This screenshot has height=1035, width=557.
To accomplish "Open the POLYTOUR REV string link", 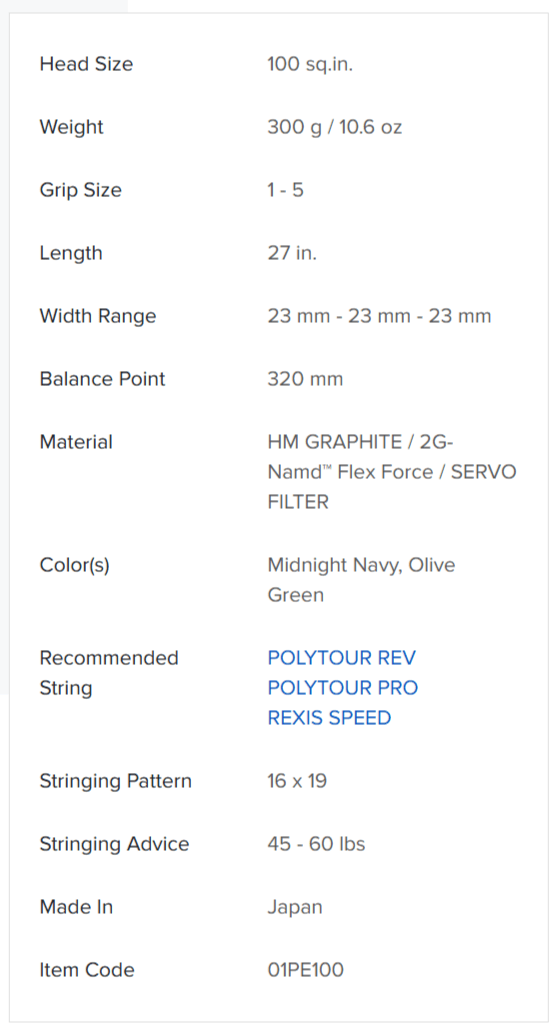I will pos(341,657).
